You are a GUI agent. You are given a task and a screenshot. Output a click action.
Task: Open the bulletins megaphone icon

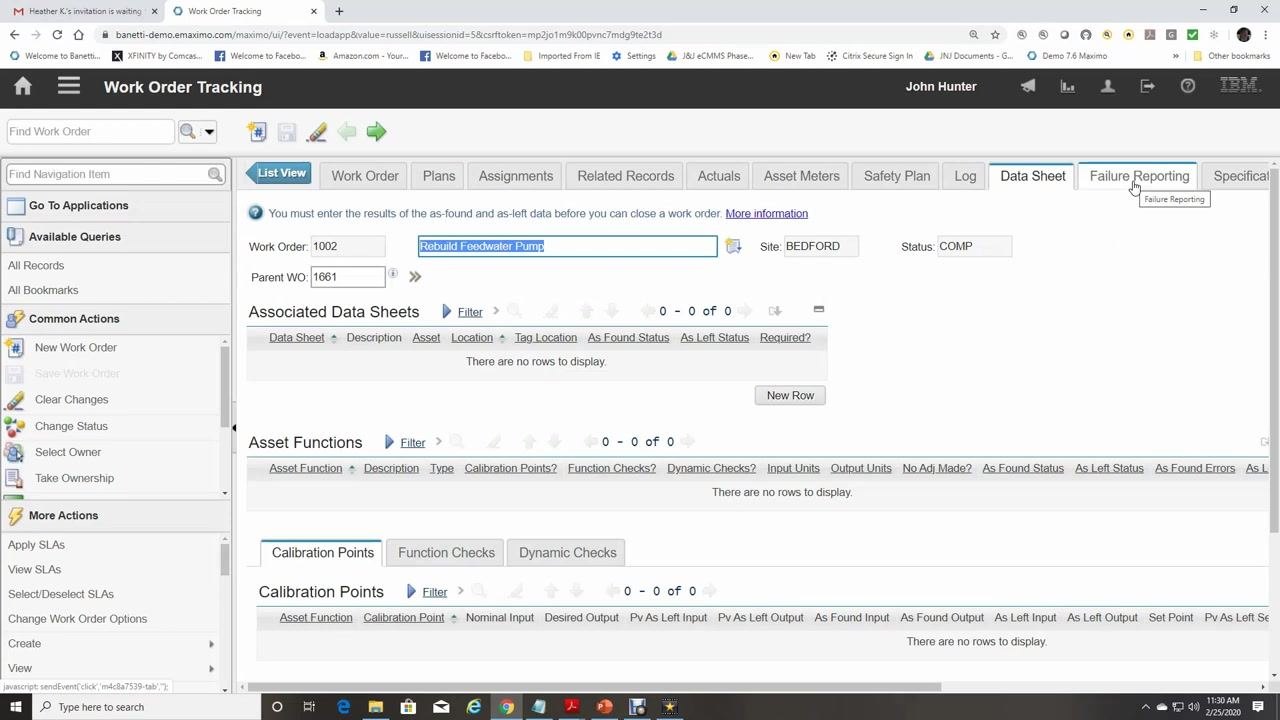point(1028,87)
